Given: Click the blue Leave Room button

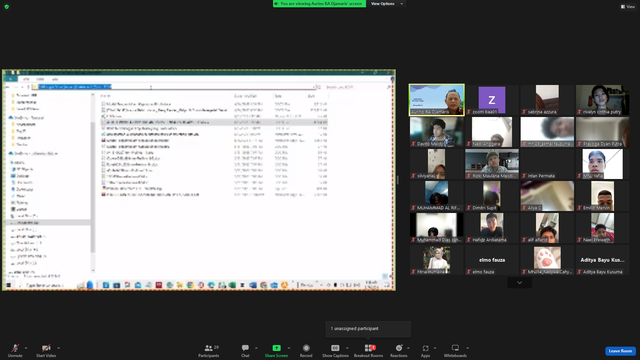Looking at the screenshot, I should point(620,351).
